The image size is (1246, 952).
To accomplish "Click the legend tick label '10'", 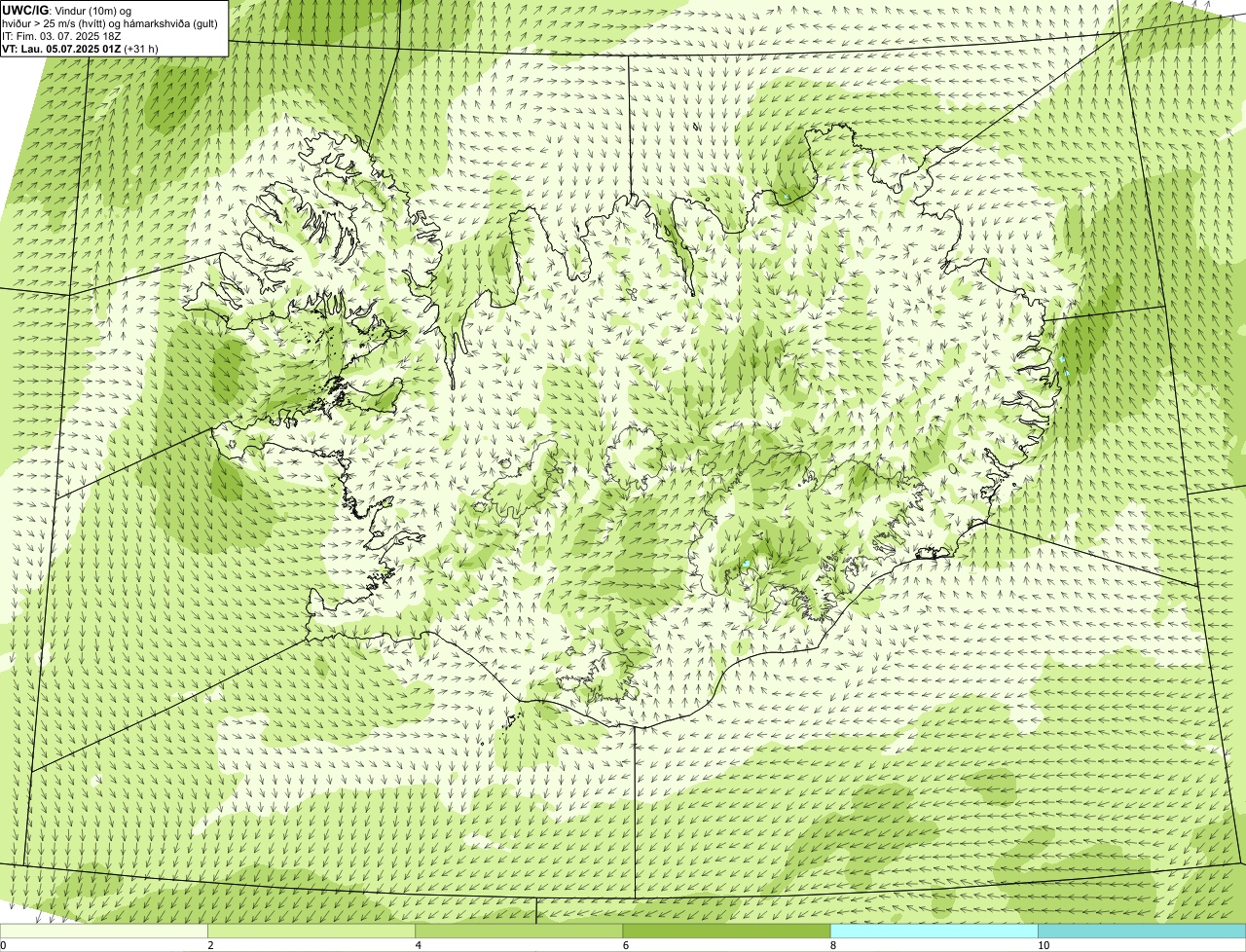I will pos(1044,945).
